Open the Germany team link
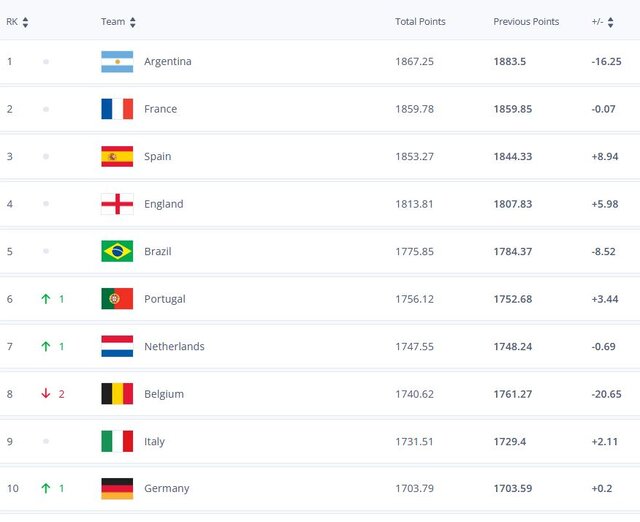 (166, 489)
